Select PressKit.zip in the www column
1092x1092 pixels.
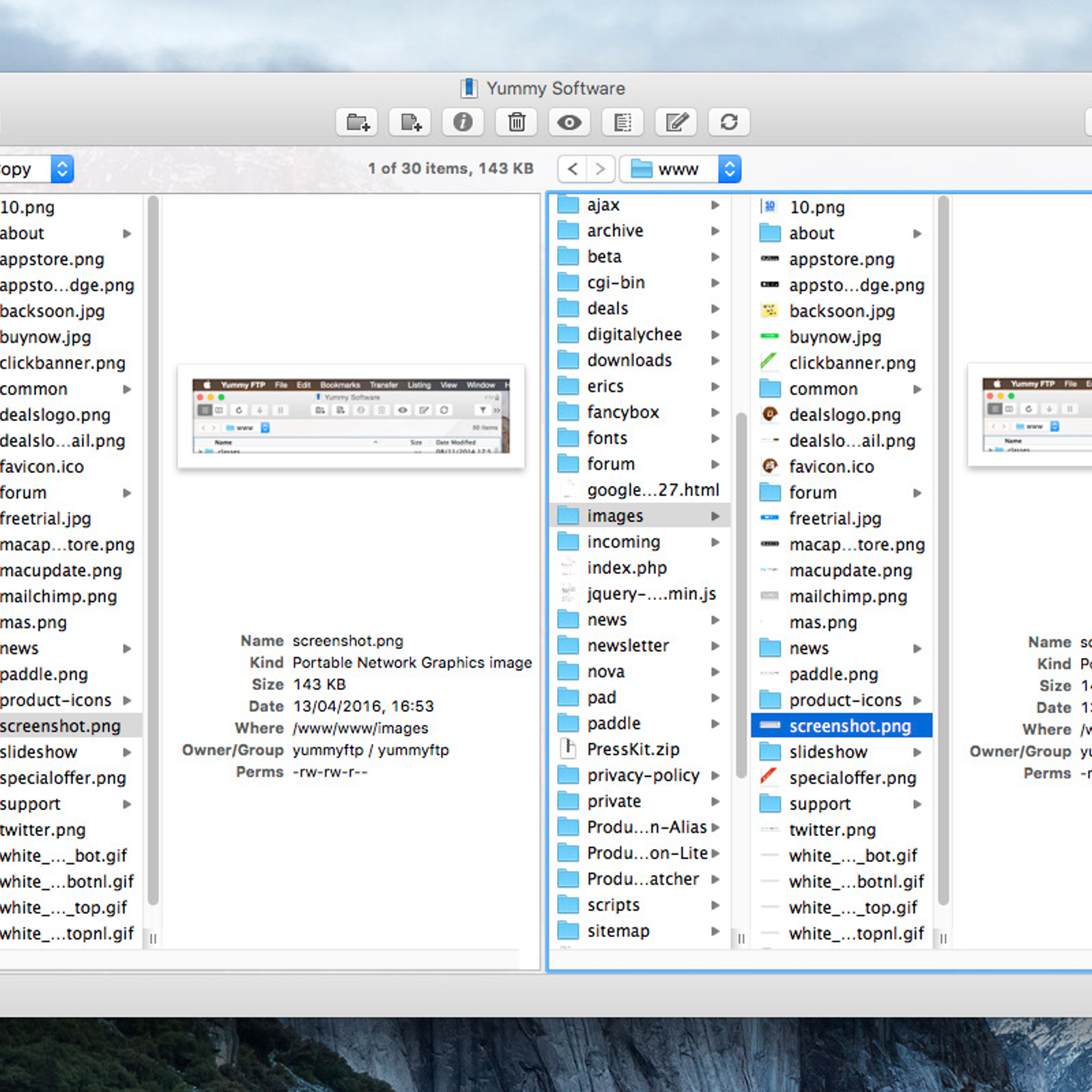tap(633, 749)
